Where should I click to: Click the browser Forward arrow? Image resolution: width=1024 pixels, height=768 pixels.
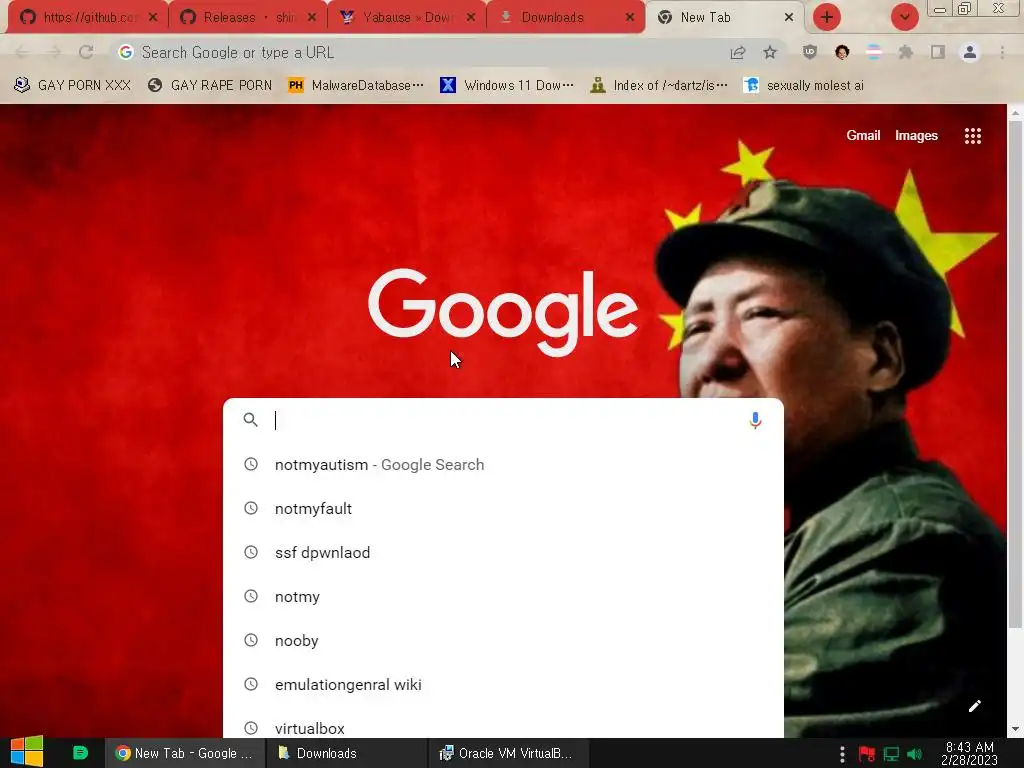pos(54,52)
